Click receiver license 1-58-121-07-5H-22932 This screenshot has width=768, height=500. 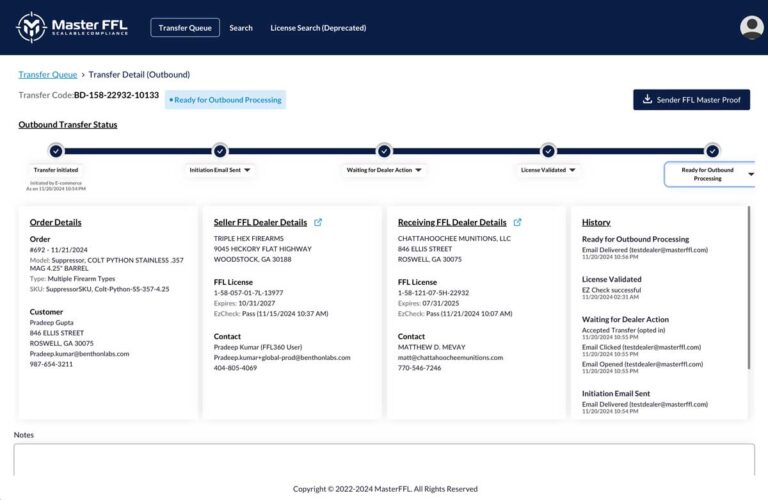(433, 293)
